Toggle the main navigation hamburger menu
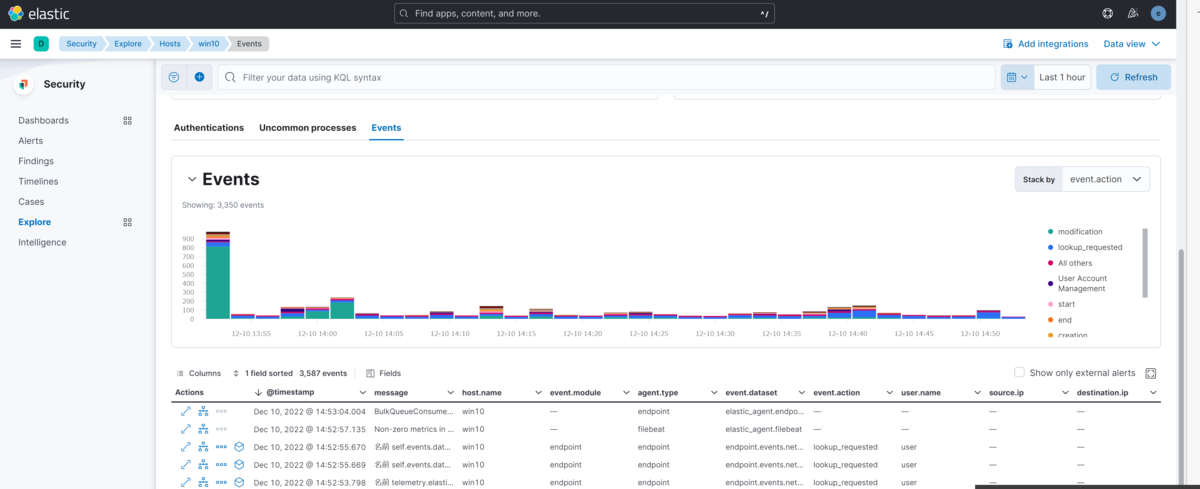 [x=16, y=44]
